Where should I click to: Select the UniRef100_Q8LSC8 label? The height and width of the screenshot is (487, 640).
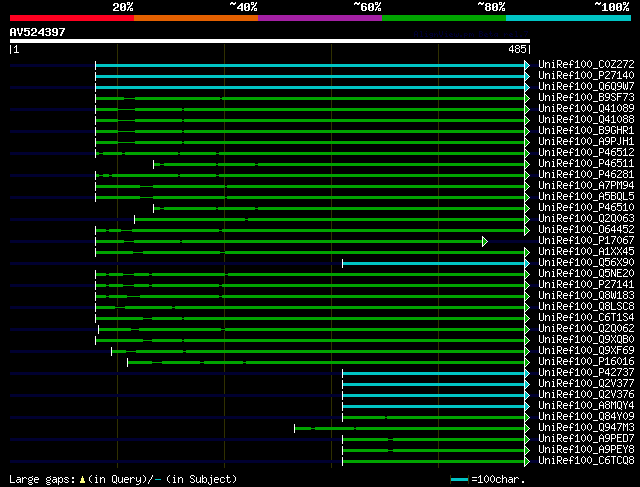point(586,307)
